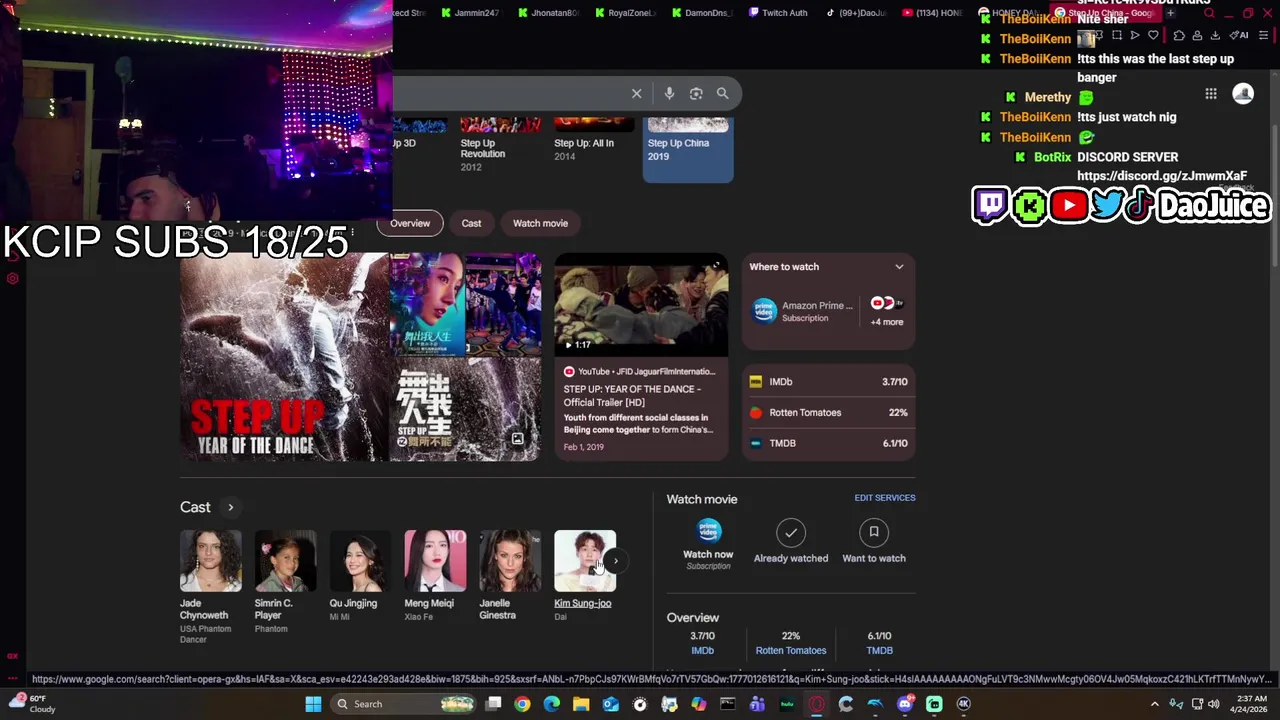This screenshot has width=1280, height=720.
Task: Open a new browser tab
Action: pyautogui.click(x=1171, y=13)
